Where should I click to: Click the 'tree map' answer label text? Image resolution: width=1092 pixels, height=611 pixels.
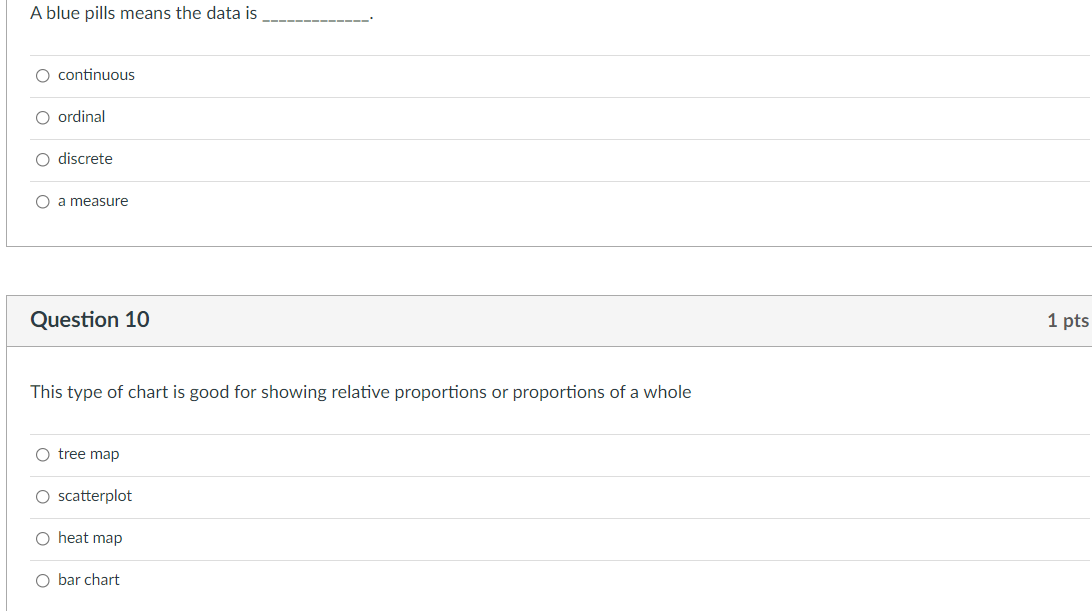(88, 454)
